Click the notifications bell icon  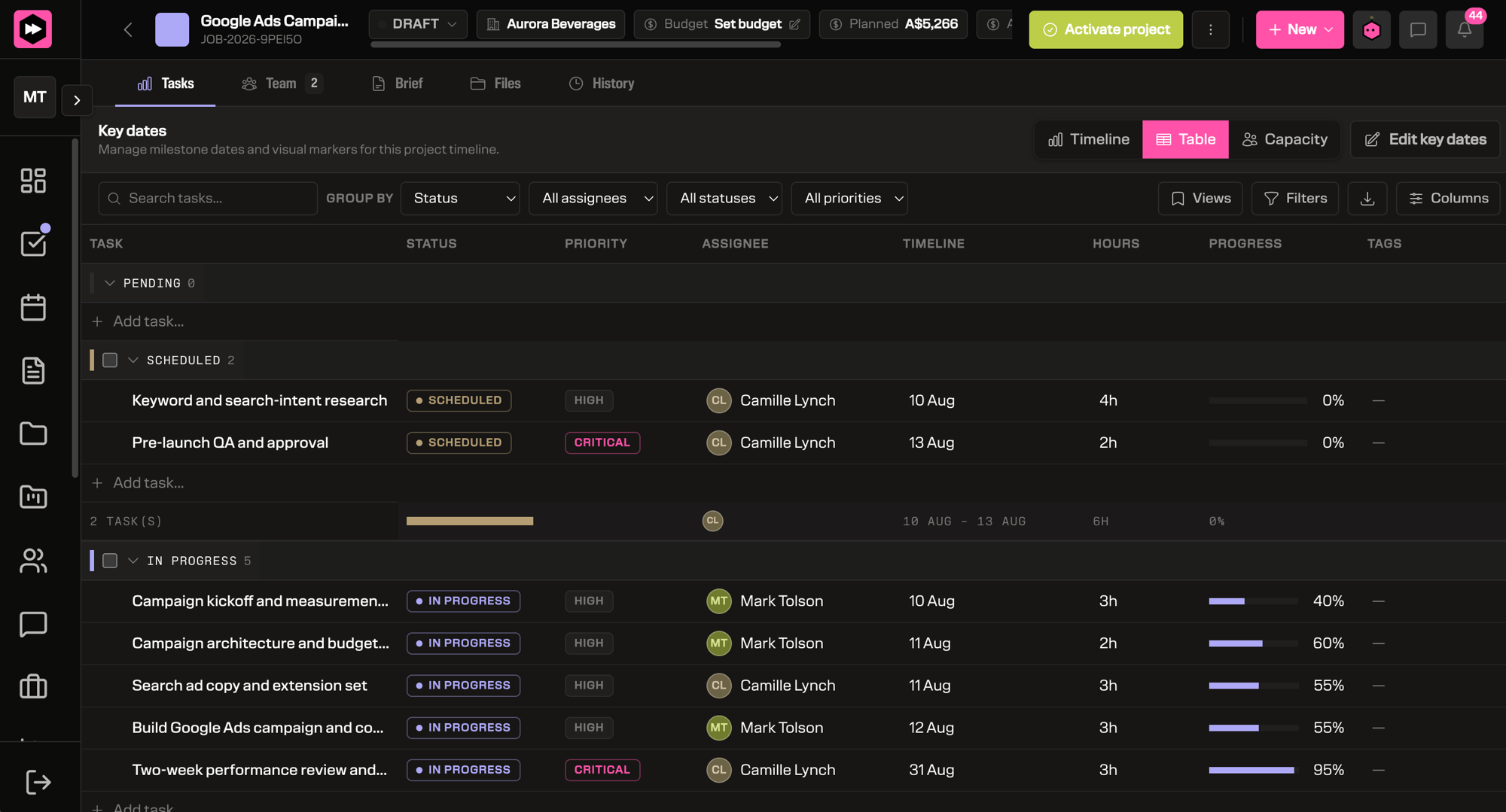tap(1464, 29)
